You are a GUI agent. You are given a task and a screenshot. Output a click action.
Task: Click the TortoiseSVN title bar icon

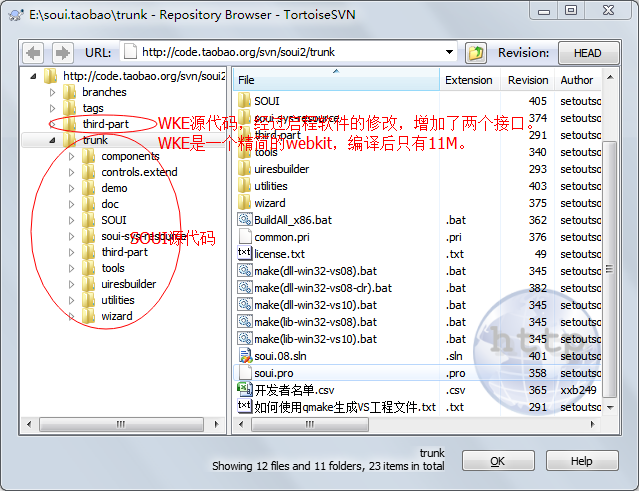click(16, 15)
